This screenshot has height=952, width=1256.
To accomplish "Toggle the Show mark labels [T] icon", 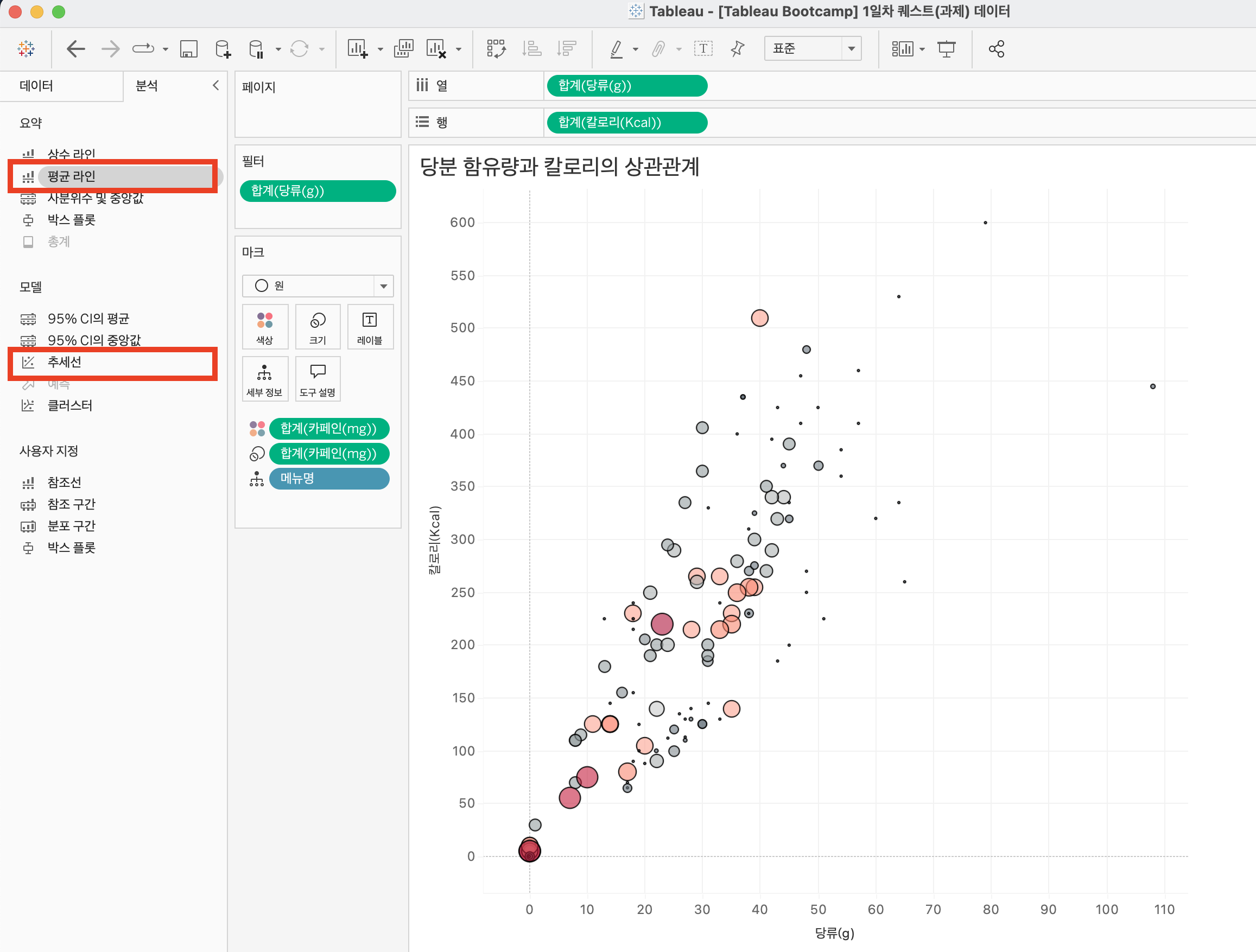I will [703, 49].
